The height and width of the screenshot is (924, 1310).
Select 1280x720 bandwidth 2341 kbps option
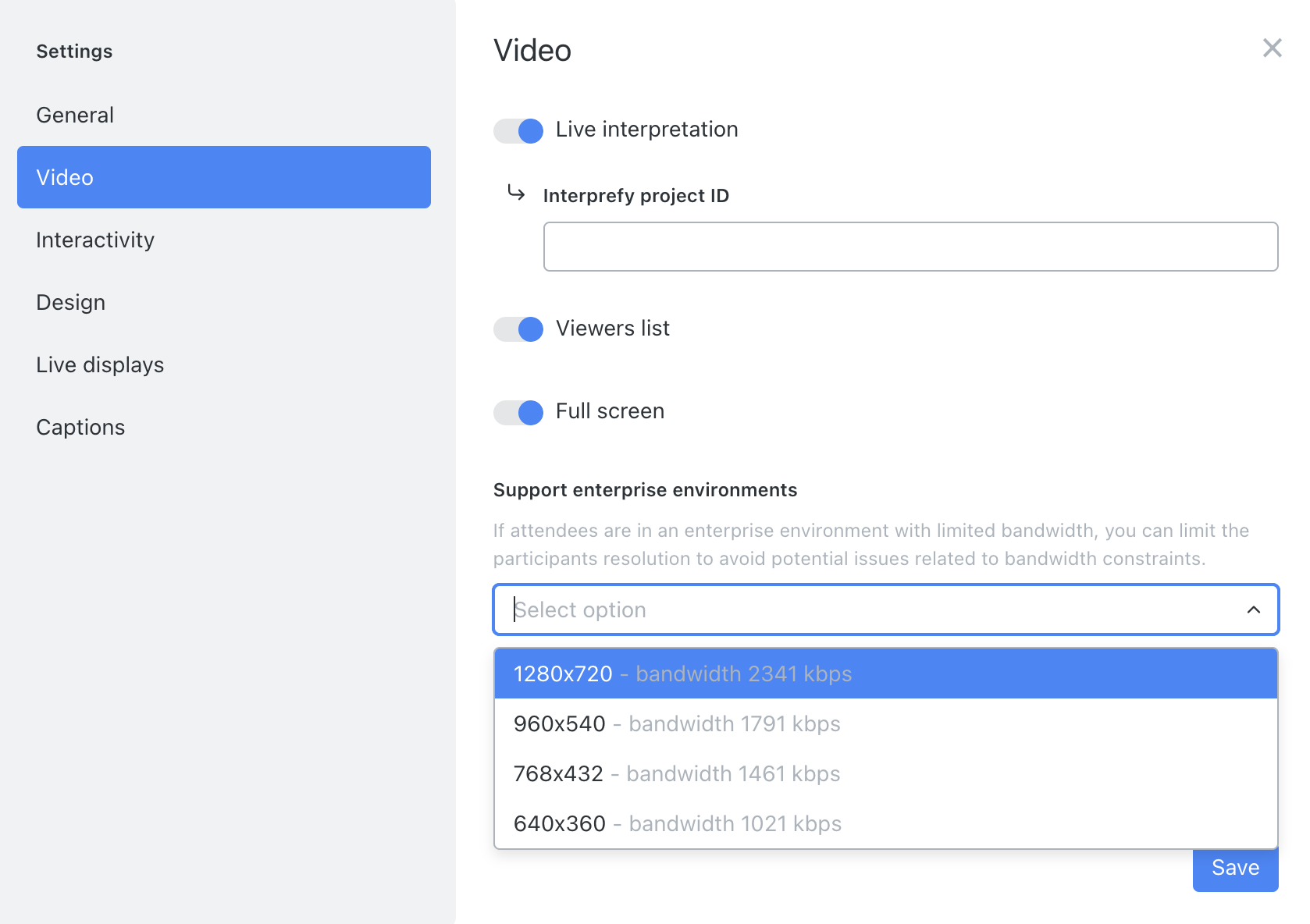682,673
